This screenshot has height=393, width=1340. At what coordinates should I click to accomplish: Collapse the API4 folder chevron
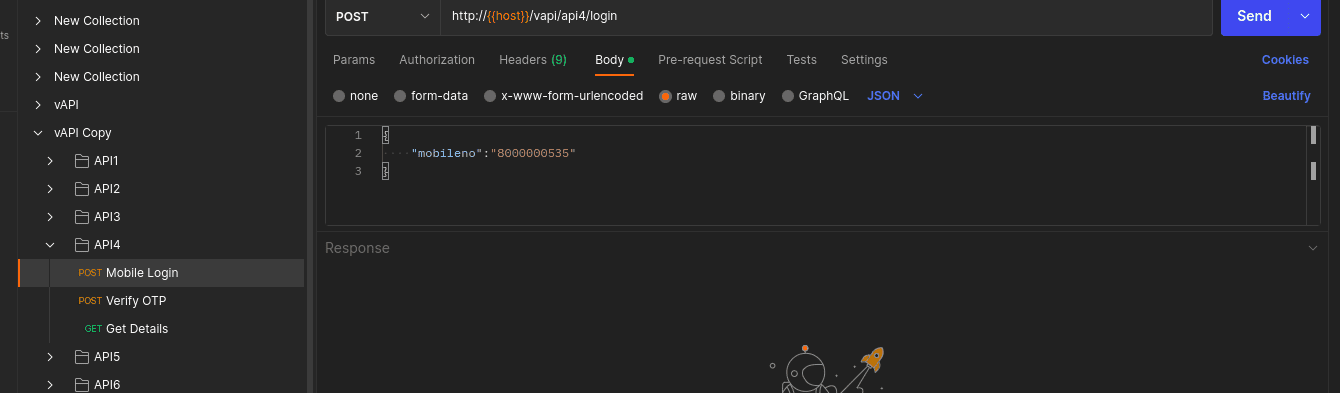coord(50,245)
